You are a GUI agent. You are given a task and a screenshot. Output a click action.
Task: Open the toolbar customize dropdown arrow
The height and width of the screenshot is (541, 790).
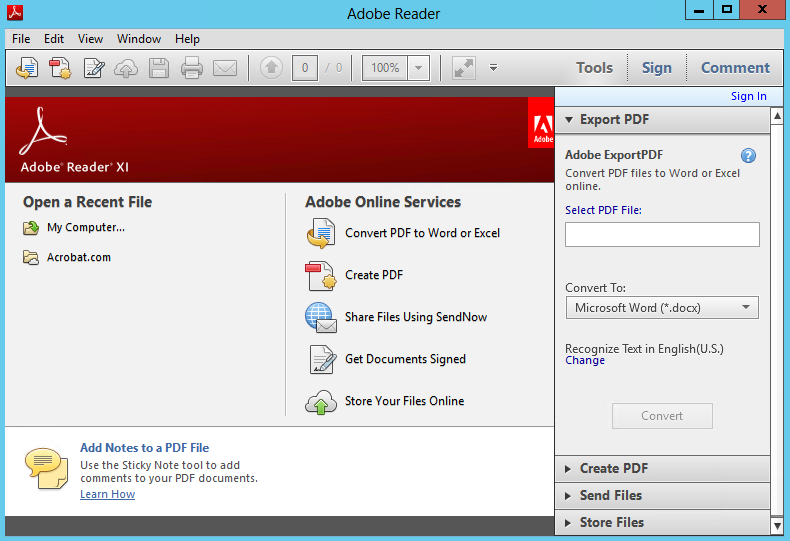coord(493,67)
